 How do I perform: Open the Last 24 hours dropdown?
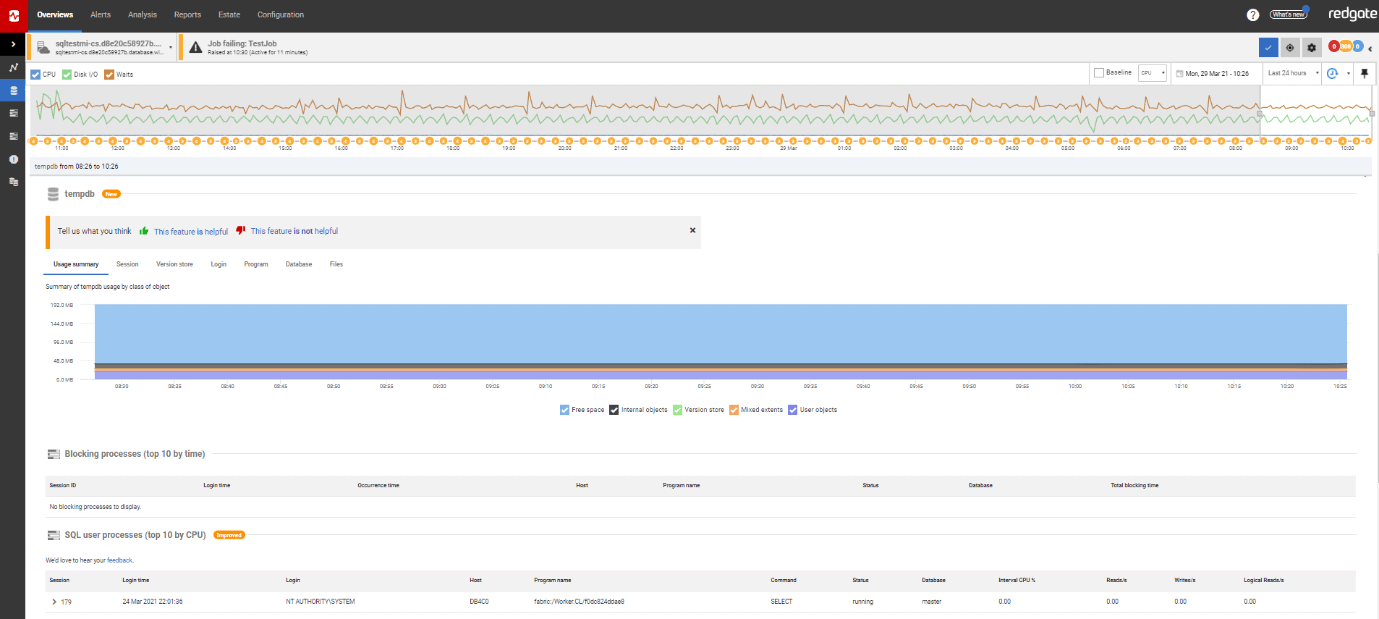pyautogui.click(x=1290, y=72)
